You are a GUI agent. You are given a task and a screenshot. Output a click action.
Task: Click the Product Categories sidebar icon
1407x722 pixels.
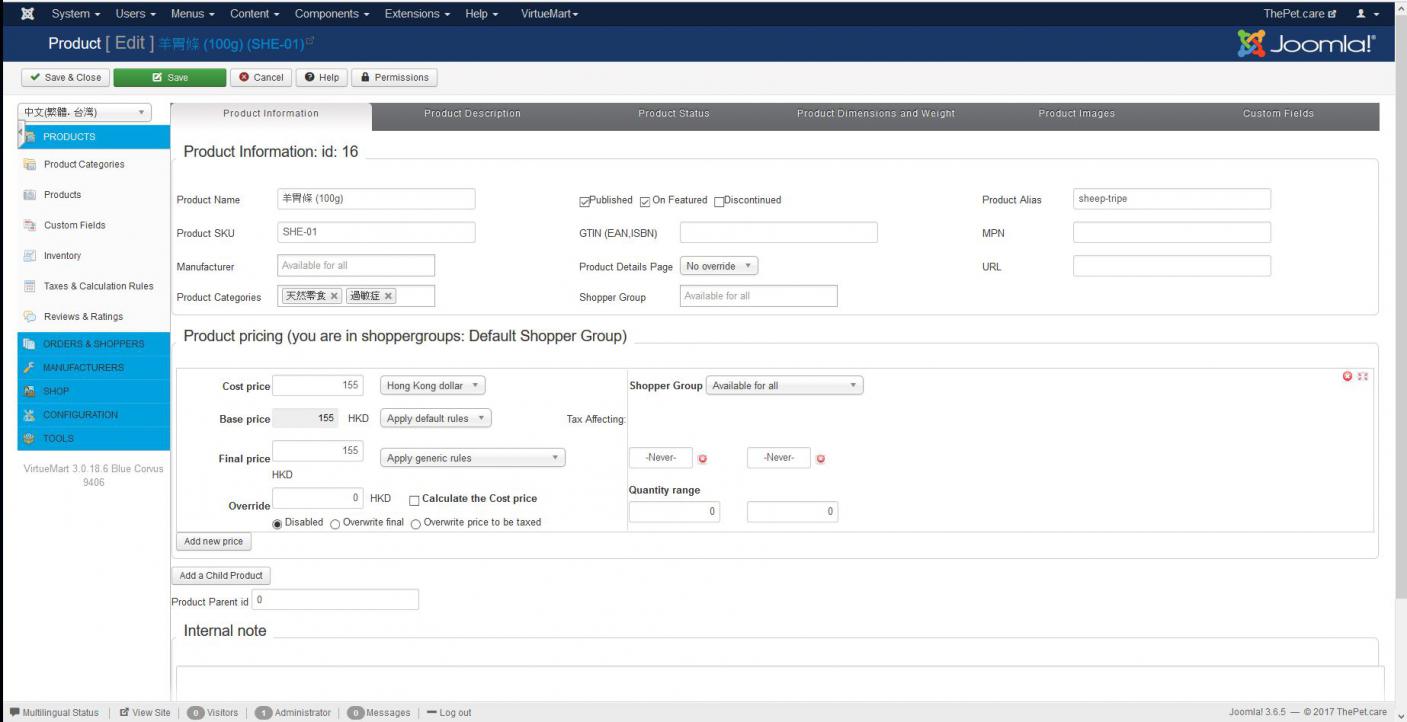click(x=30, y=165)
